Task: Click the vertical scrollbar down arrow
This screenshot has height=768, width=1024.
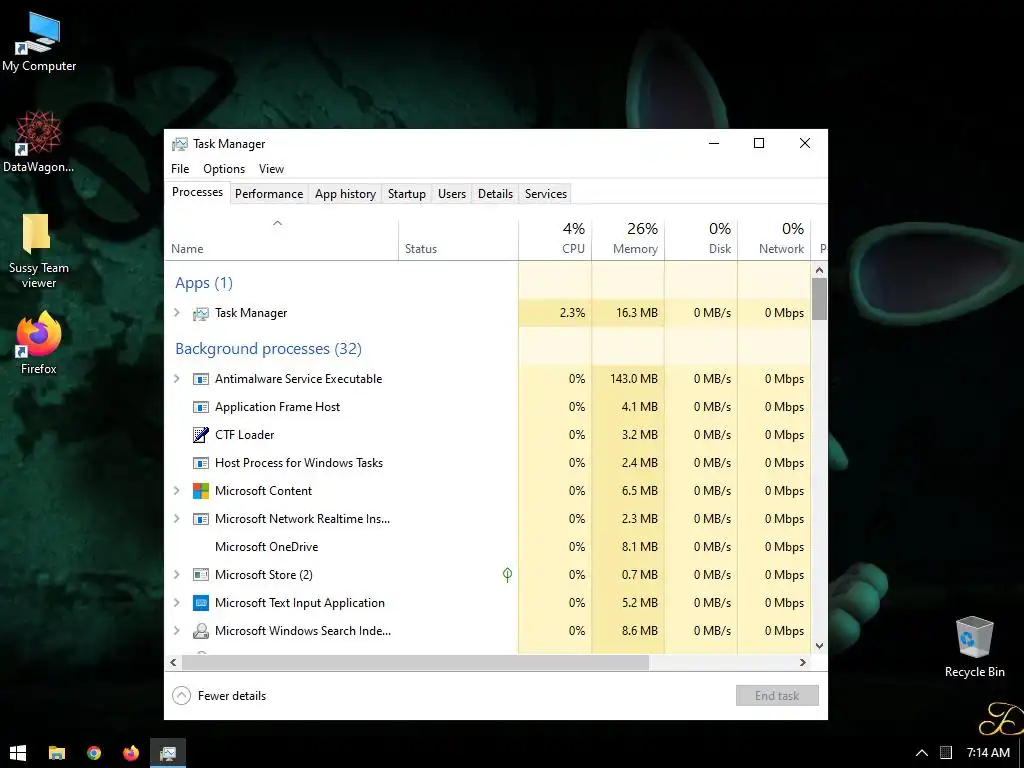Action: 820,646
